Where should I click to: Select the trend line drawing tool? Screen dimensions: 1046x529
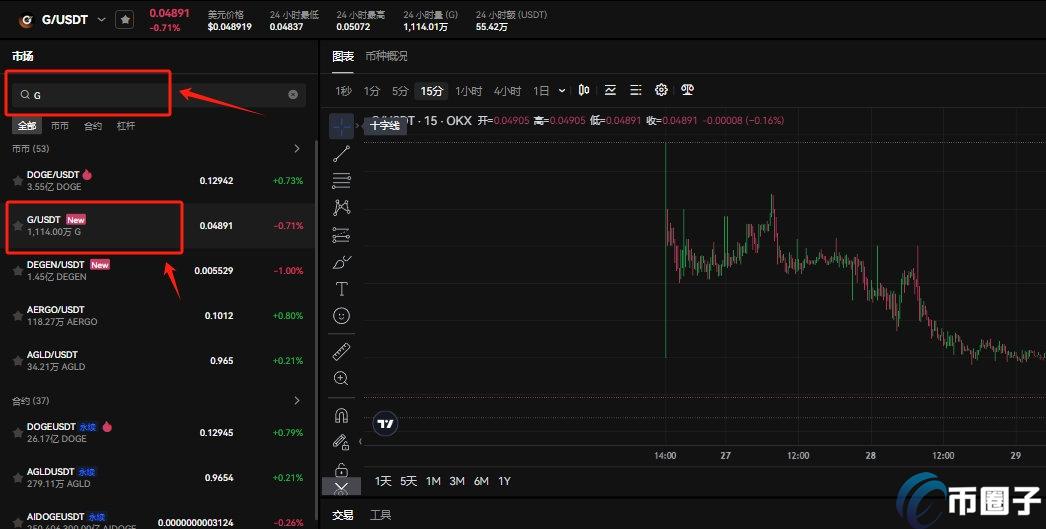point(342,154)
